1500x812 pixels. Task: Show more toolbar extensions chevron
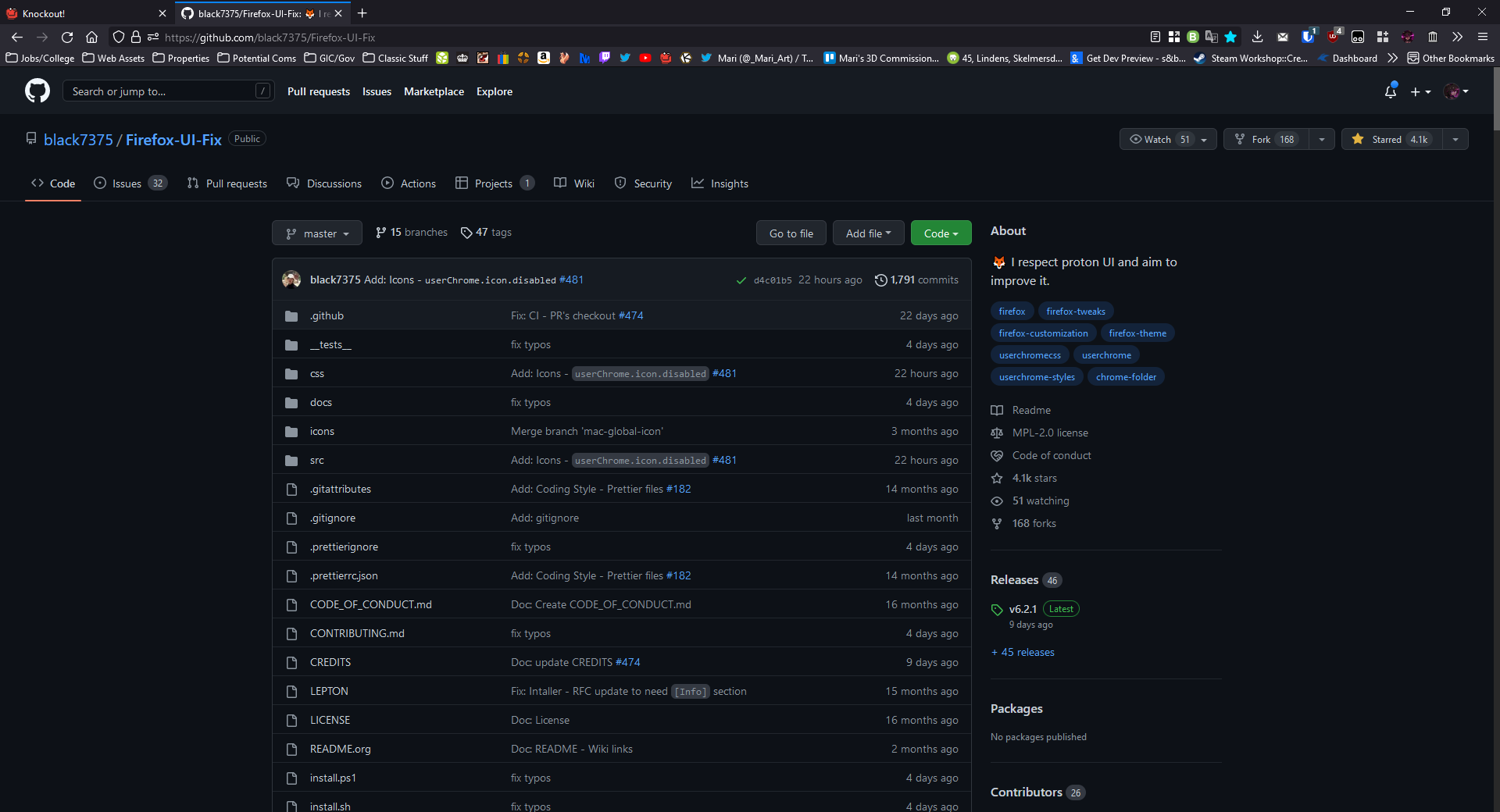(x=1458, y=37)
